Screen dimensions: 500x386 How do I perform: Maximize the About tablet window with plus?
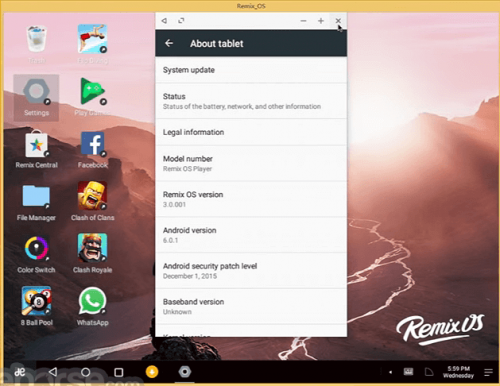point(321,21)
